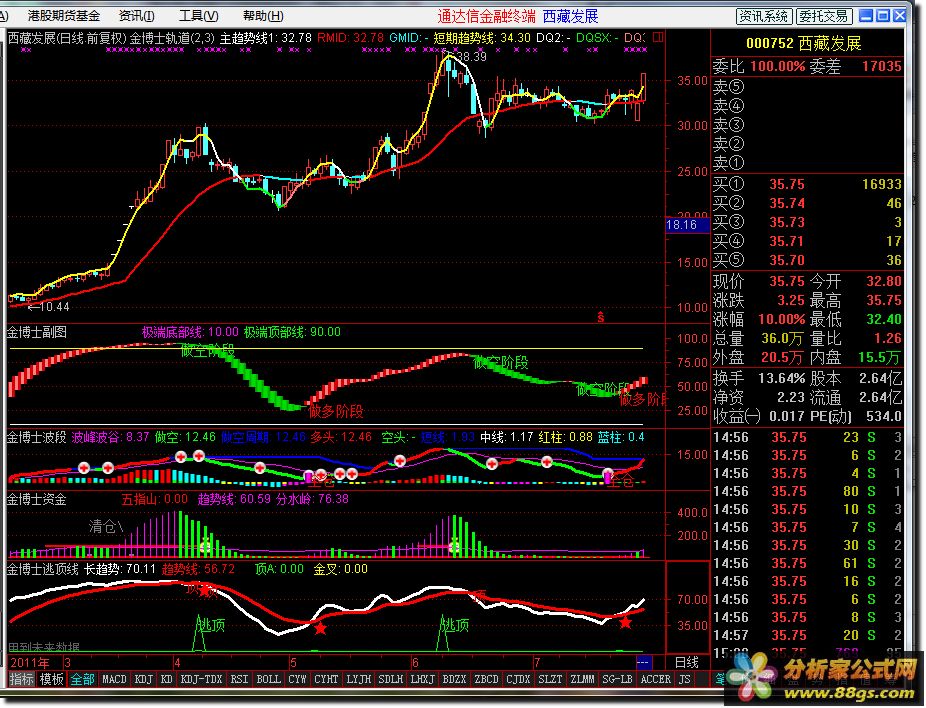Switch to the ZBCD indicator tab

point(486,679)
